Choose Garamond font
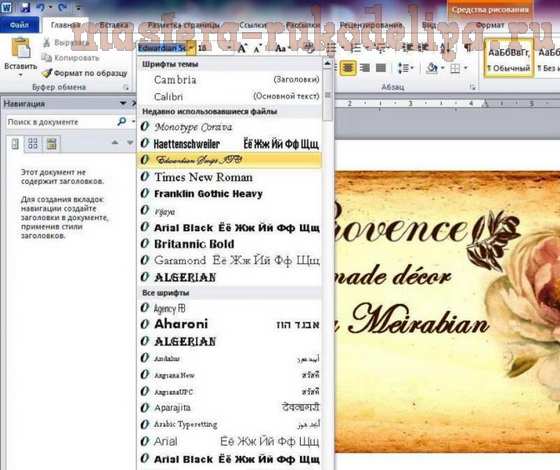The width and height of the screenshot is (560, 470). 229,260
